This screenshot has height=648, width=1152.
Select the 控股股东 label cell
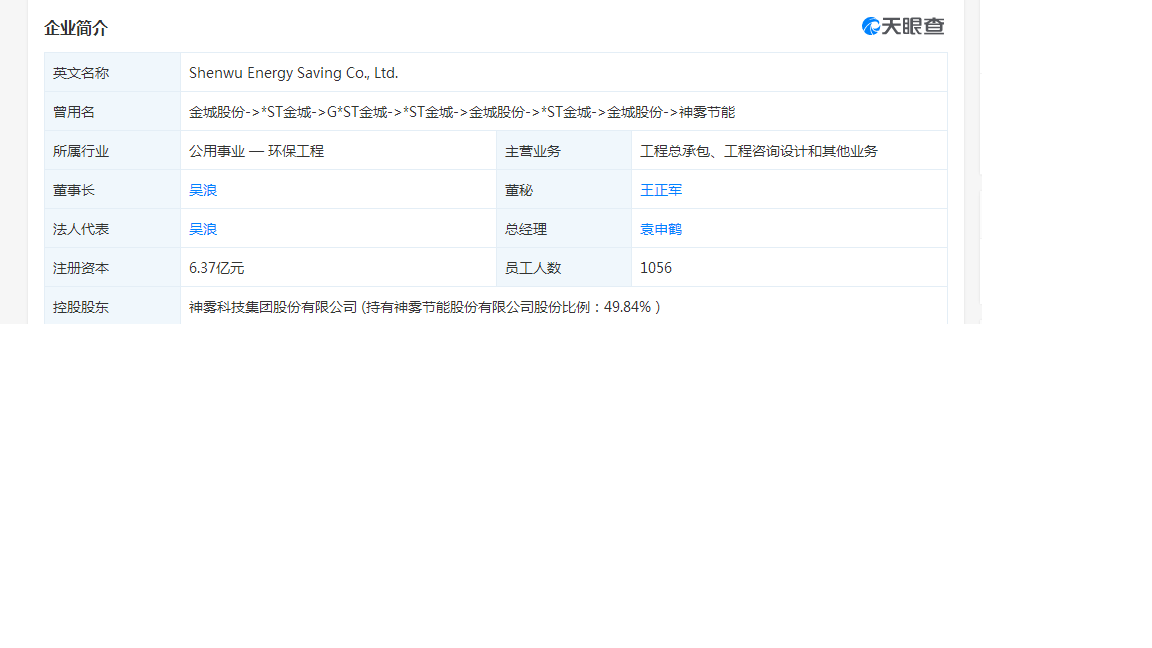112,306
